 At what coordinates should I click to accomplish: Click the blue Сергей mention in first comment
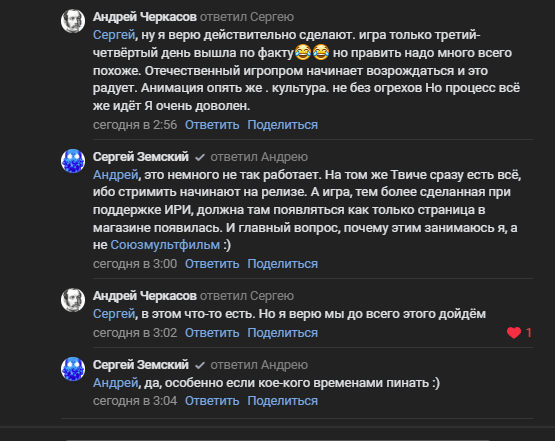(114, 35)
